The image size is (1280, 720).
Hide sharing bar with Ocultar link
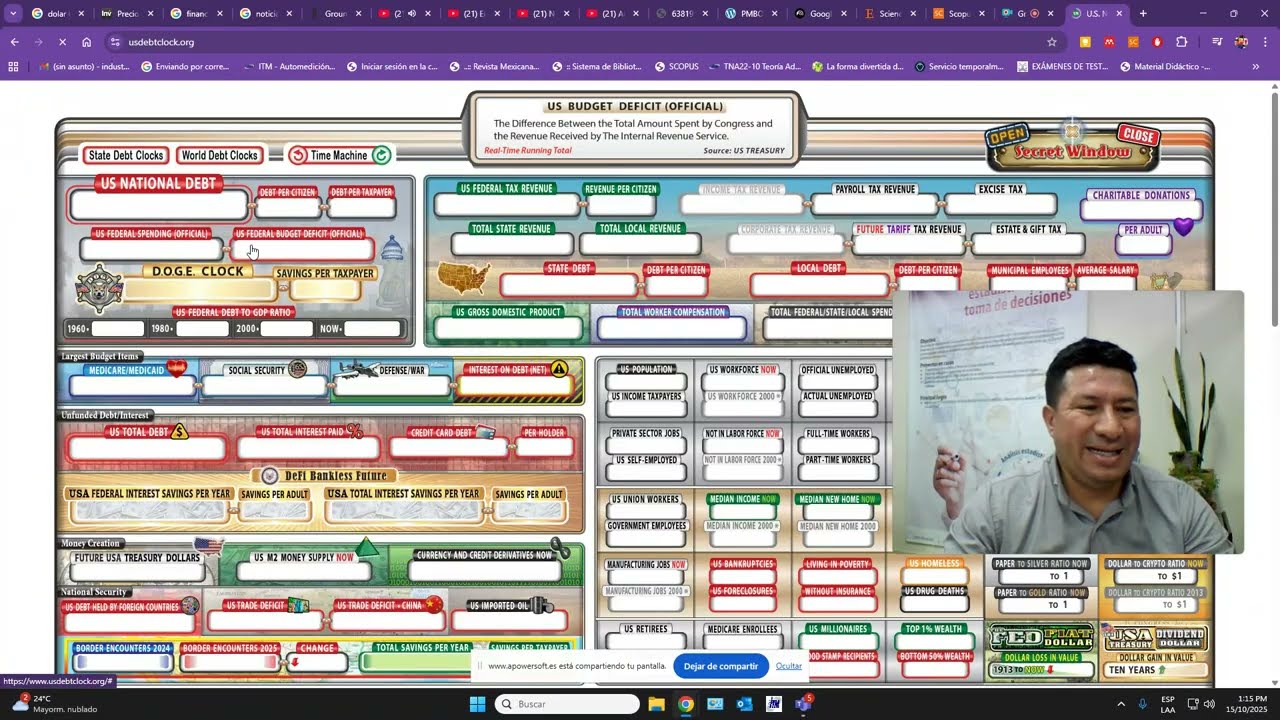[x=789, y=666]
